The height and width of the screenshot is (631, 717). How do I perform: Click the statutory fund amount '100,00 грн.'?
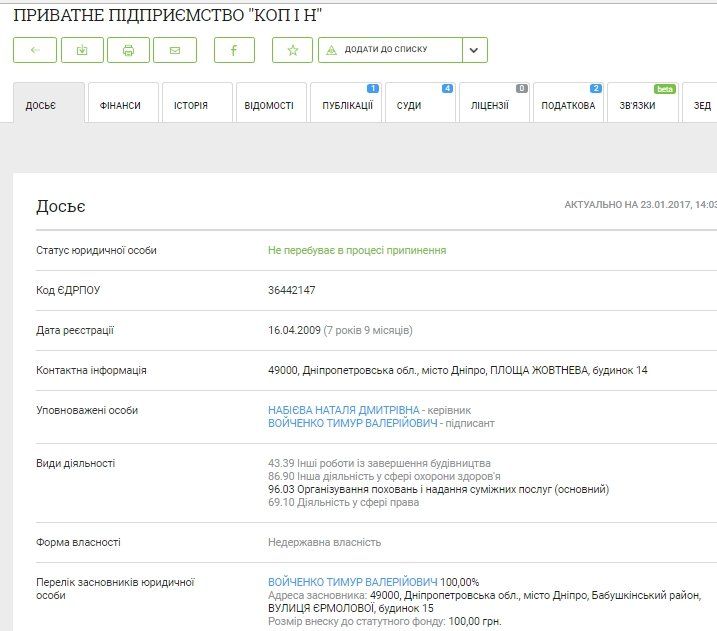475,621
